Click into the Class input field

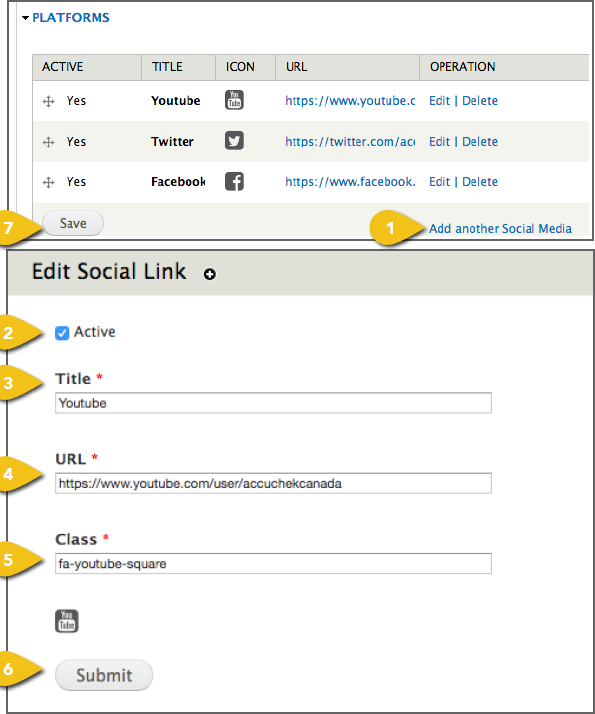[x=273, y=564]
